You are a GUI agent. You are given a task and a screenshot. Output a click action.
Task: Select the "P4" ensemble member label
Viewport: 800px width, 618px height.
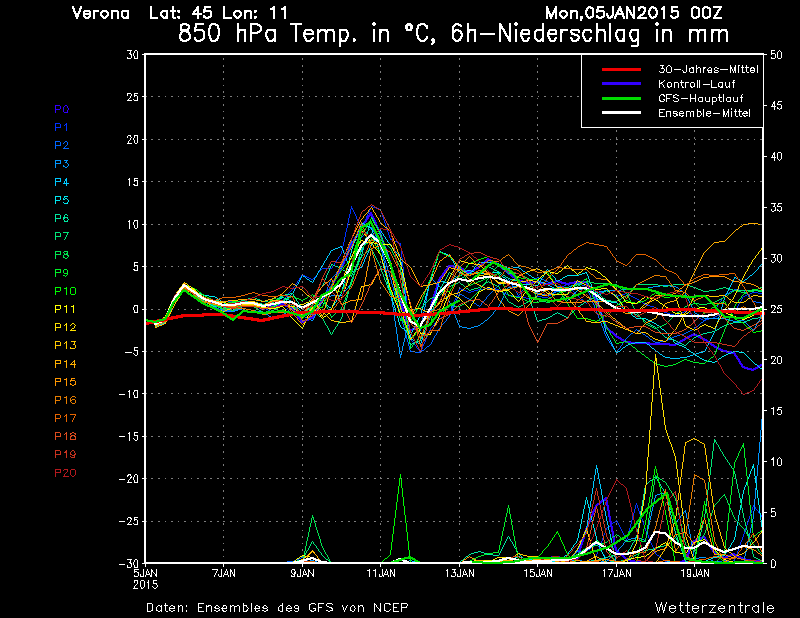(62, 182)
